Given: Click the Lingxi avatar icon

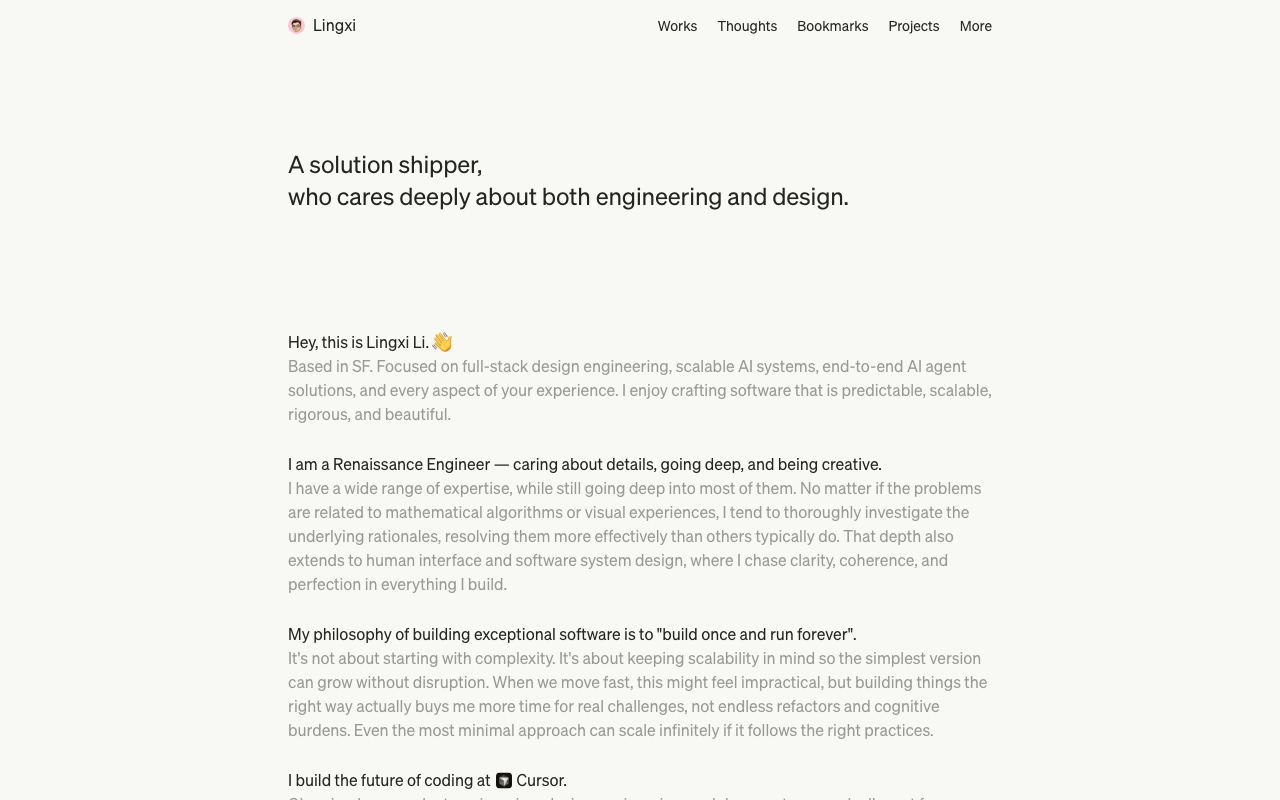Looking at the screenshot, I should tap(296, 26).
